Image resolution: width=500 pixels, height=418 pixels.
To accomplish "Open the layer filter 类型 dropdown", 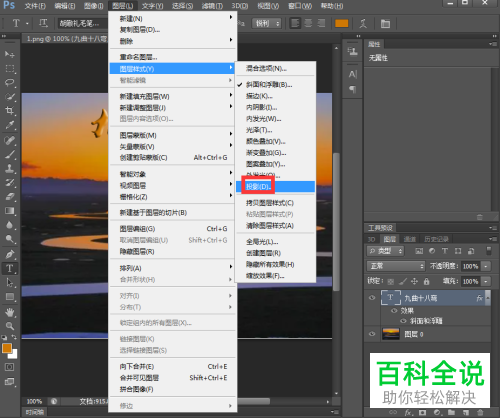I will coord(385,251).
